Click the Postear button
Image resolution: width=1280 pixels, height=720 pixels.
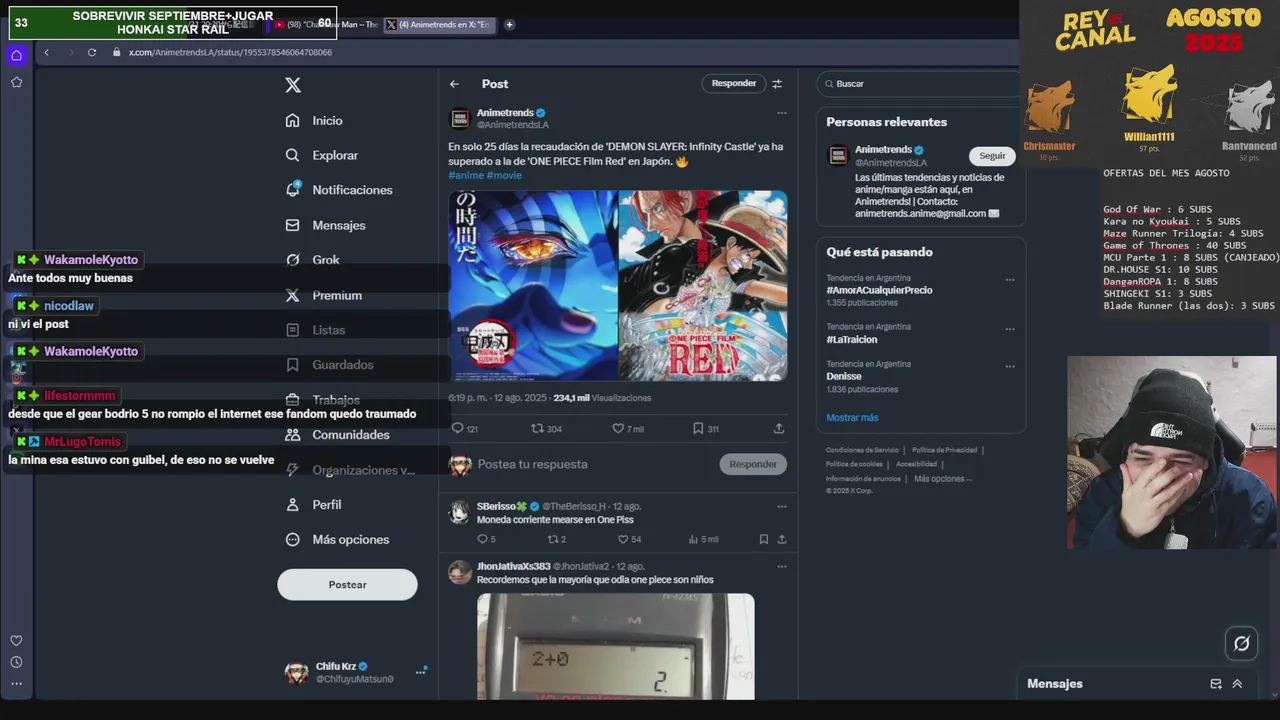coord(347,585)
